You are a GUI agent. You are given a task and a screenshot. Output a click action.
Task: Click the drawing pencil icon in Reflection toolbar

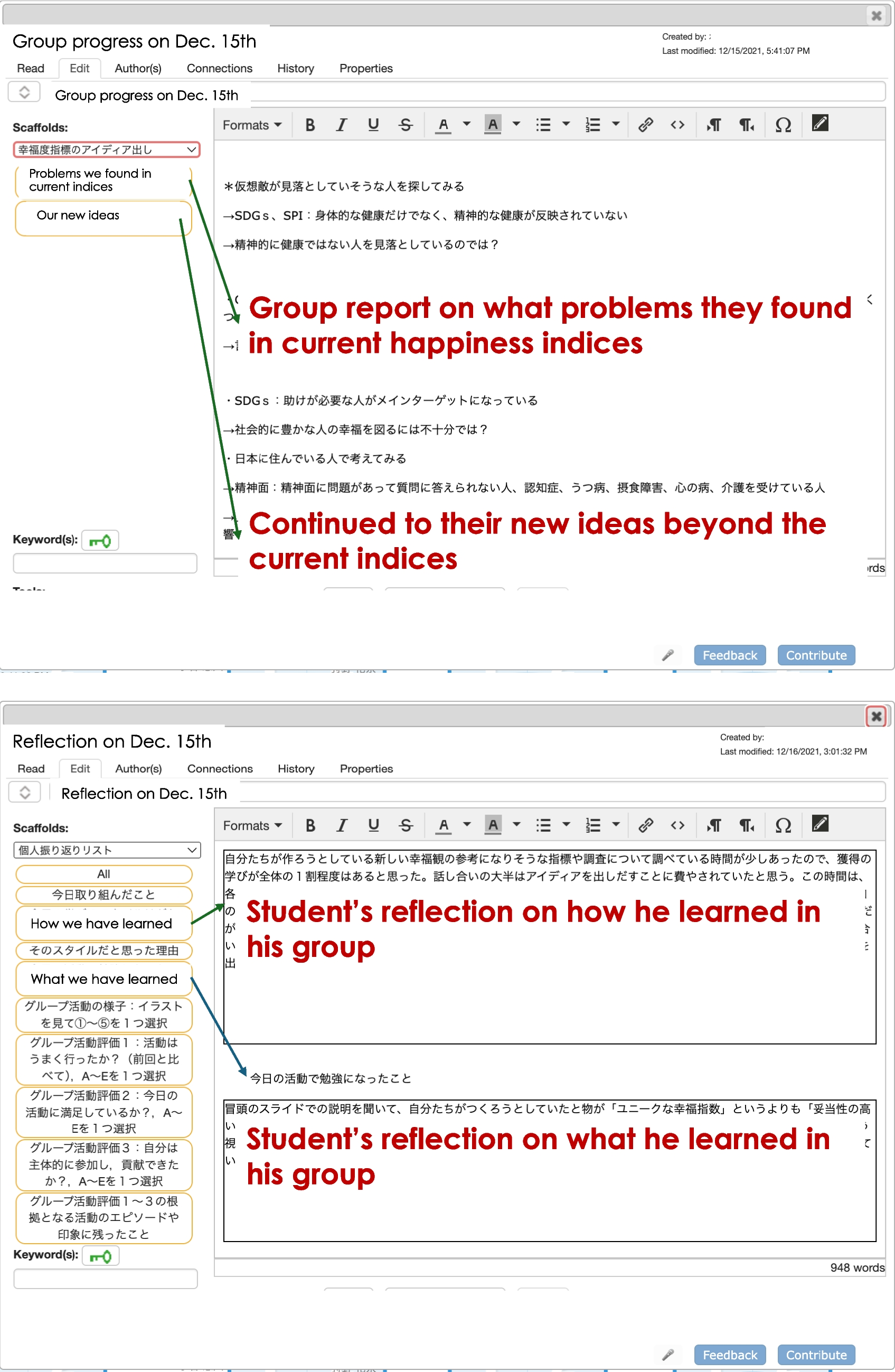coord(819,824)
